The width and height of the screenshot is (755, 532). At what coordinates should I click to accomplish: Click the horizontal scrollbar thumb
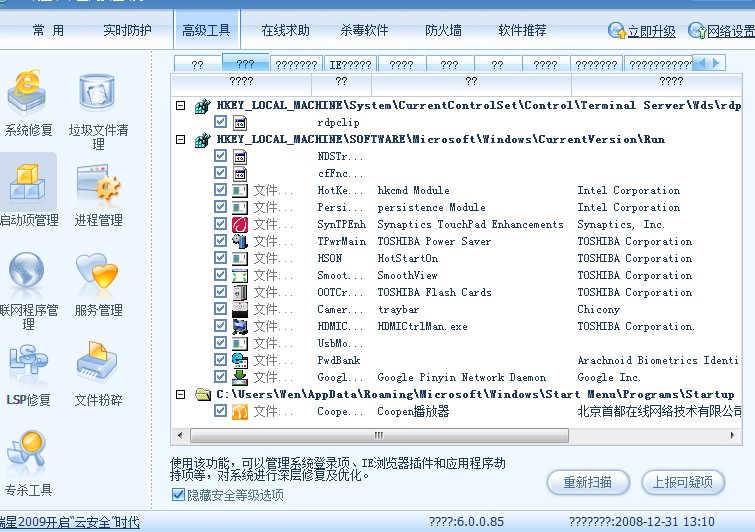click(379, 435)
